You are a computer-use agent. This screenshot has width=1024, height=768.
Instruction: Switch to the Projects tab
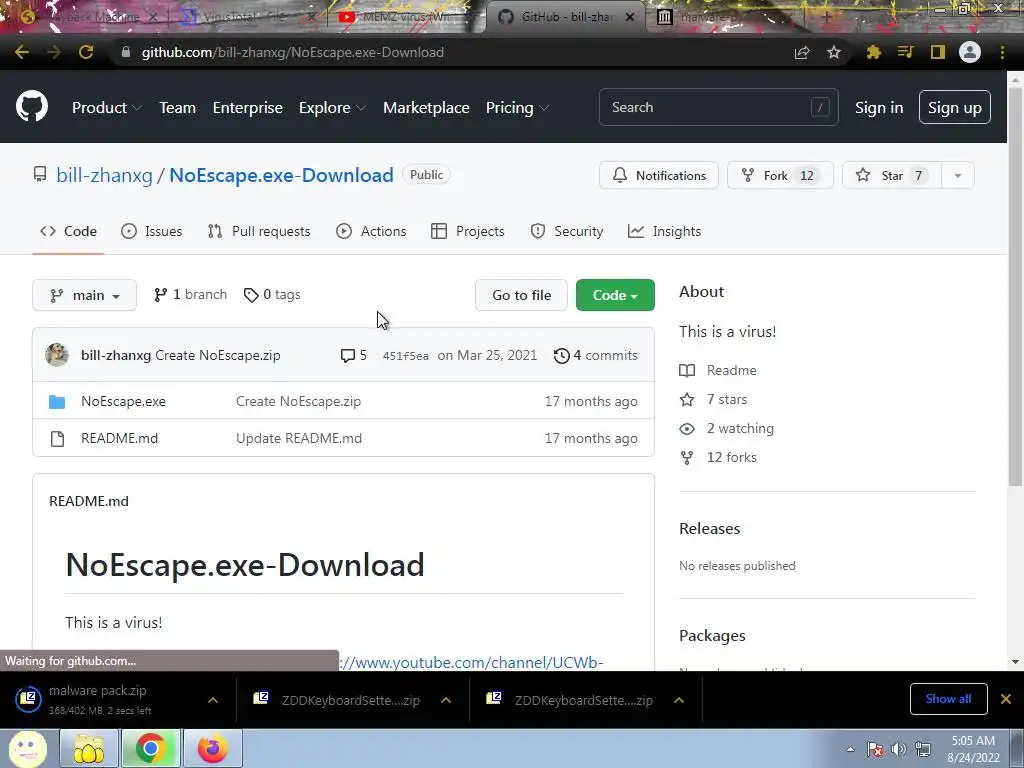point(468,231)
